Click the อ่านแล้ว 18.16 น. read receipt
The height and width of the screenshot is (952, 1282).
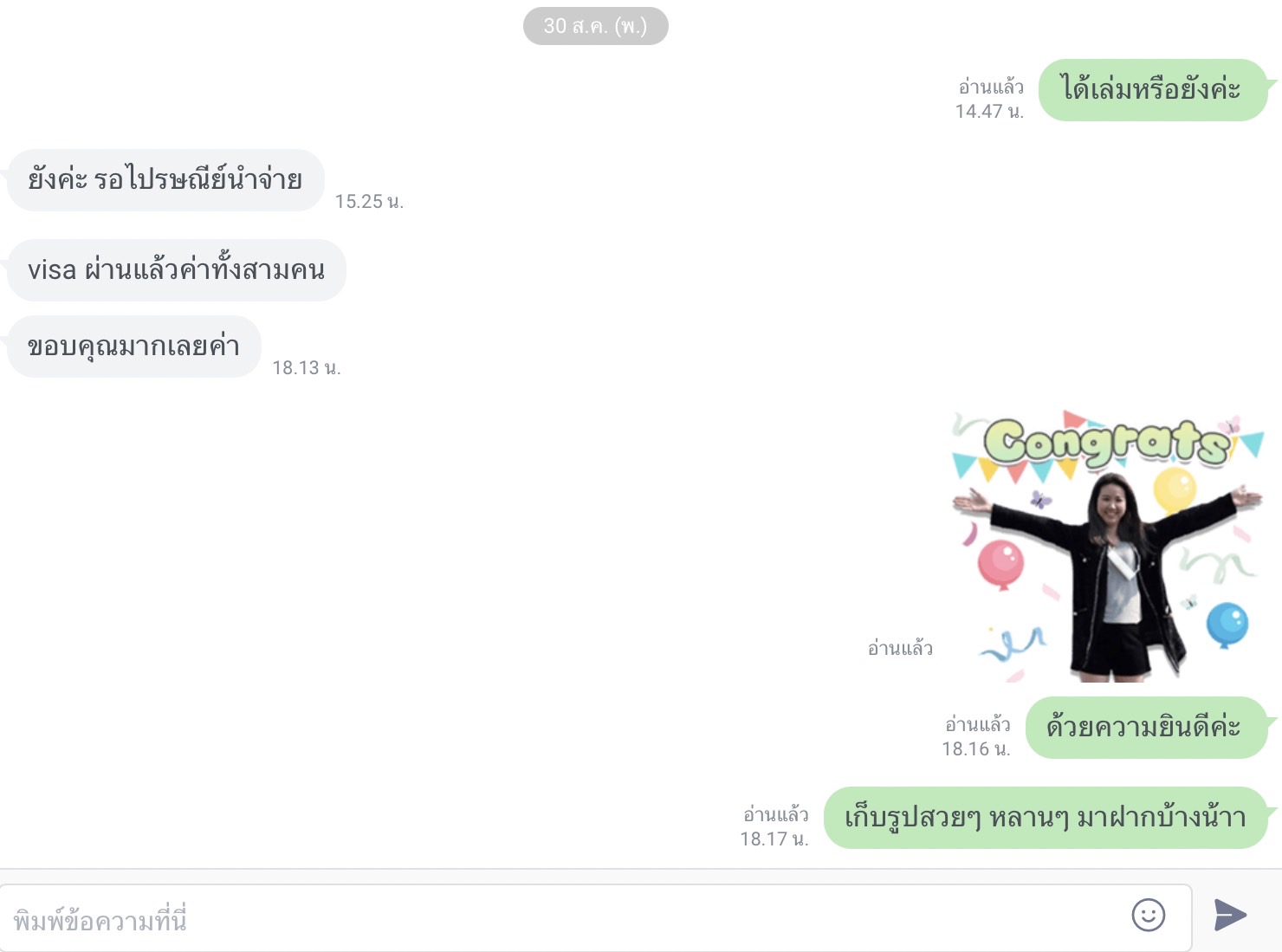[977, 736]
